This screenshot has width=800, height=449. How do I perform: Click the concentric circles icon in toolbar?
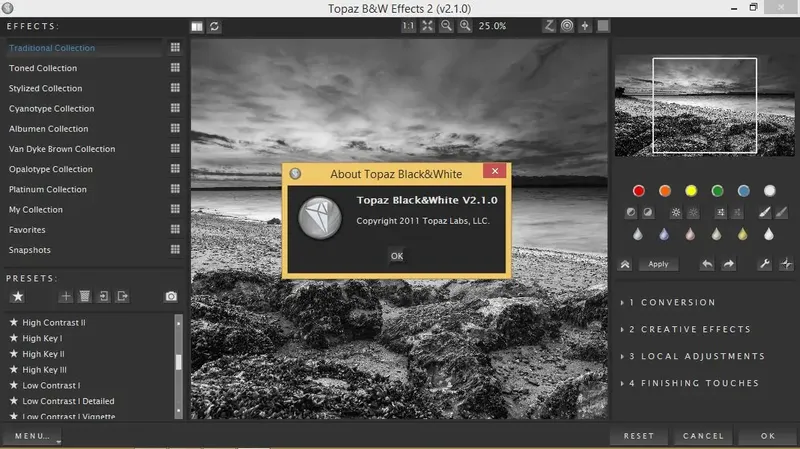pos(567,26)
